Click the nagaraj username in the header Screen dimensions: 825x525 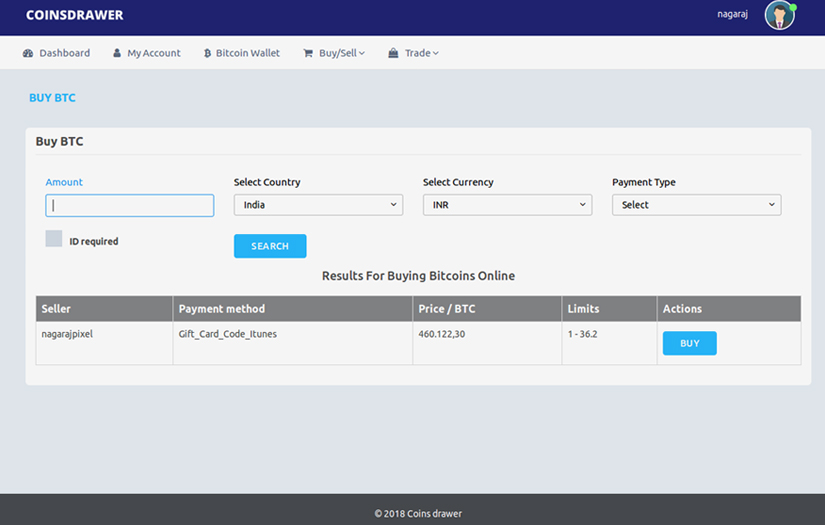coord(732,14)
